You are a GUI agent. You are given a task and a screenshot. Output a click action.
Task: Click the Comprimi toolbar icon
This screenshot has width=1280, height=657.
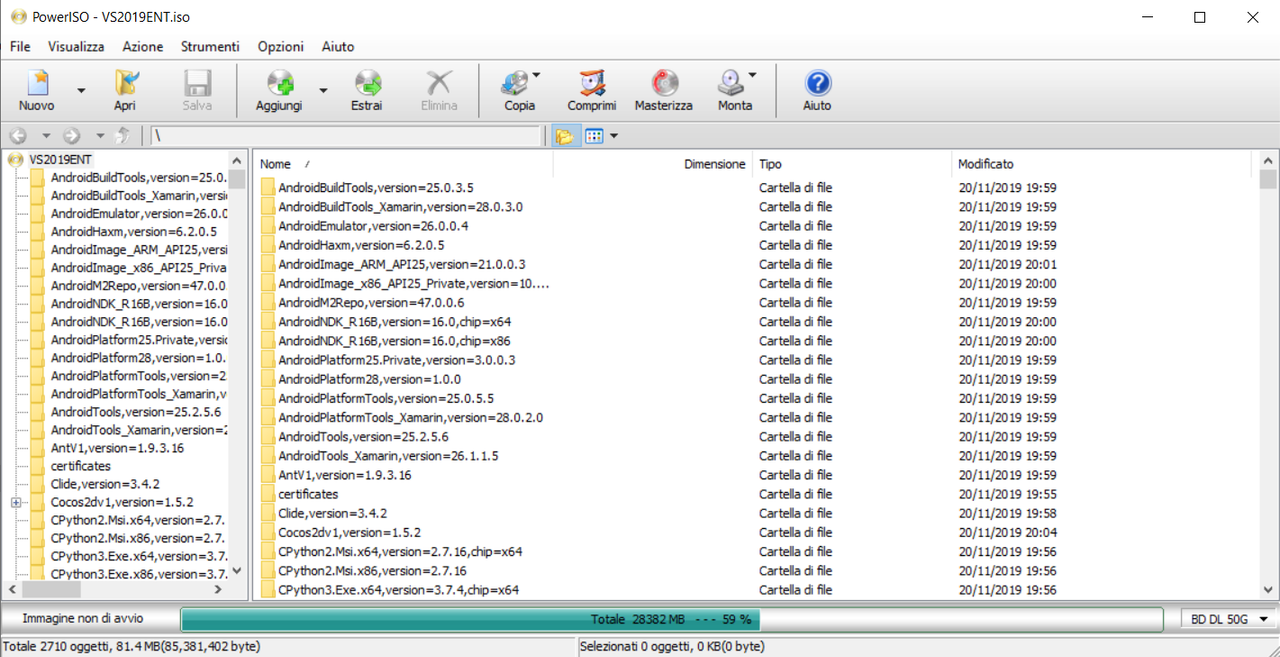pos(592,84)
